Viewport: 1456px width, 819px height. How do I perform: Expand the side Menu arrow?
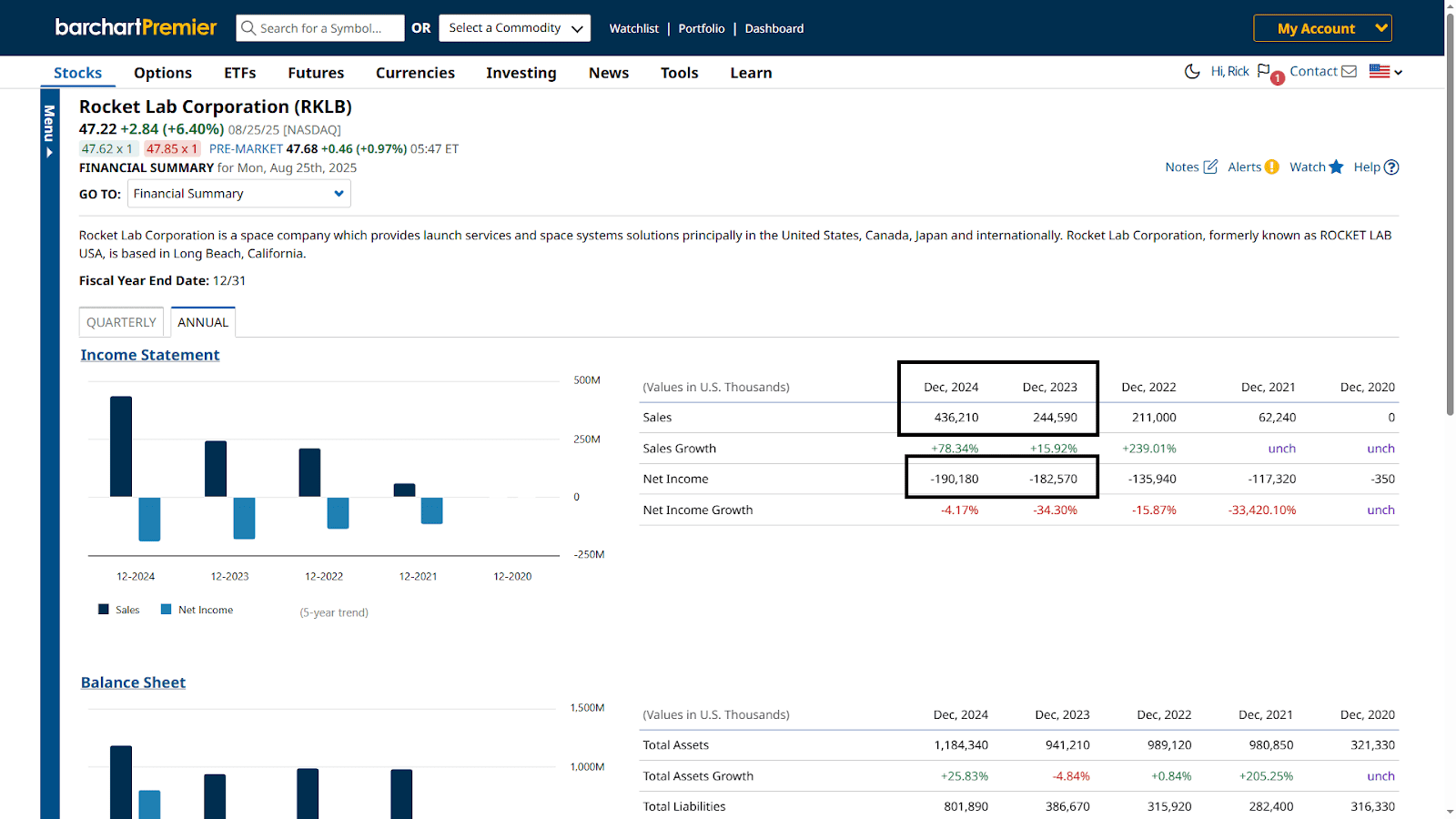(x=49, y=153)
